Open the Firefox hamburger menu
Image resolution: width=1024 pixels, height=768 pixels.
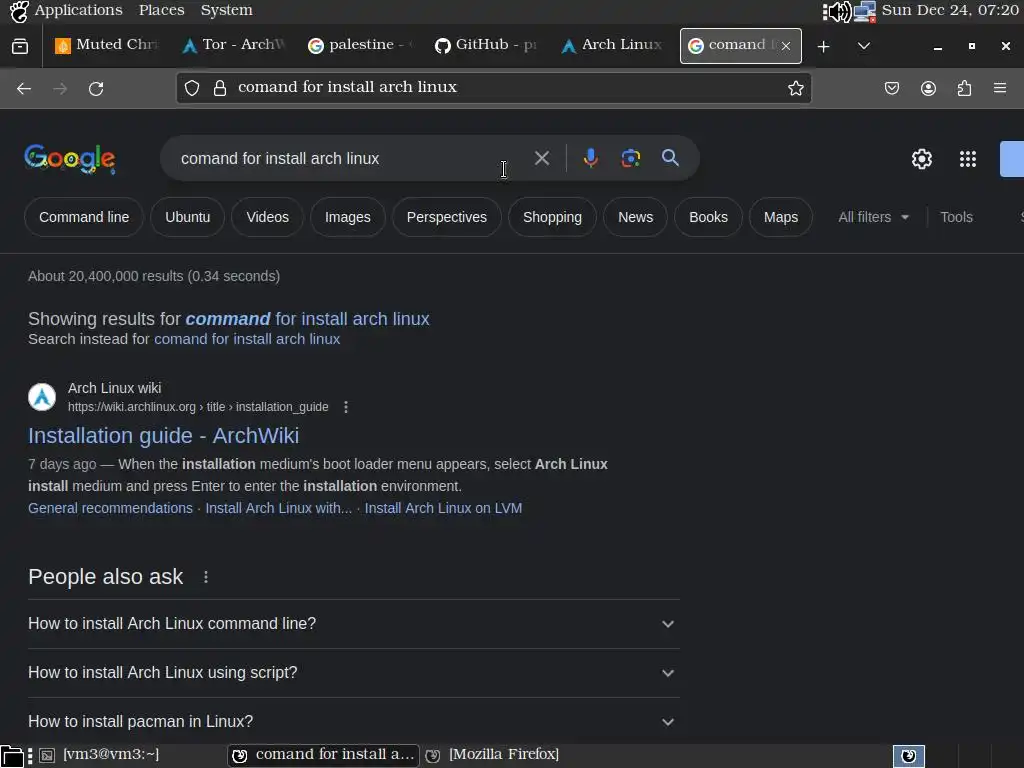coord(1000,88)
